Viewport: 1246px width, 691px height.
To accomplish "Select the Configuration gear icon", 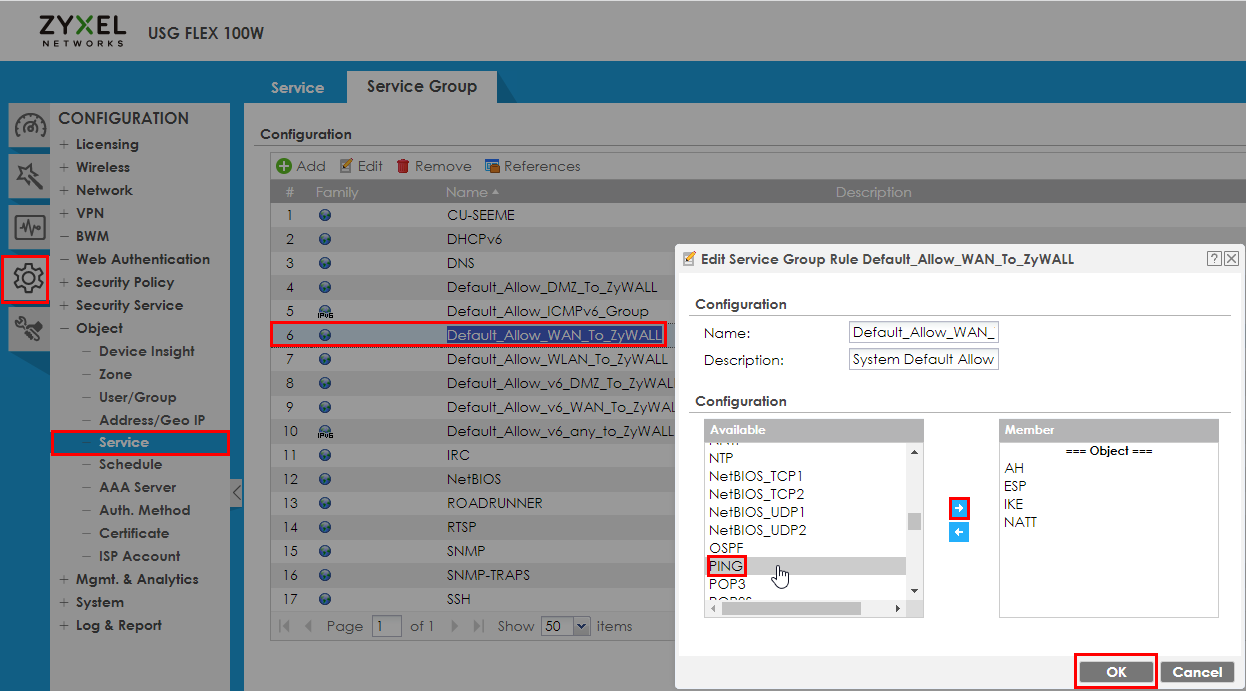I will coord(29,279).
